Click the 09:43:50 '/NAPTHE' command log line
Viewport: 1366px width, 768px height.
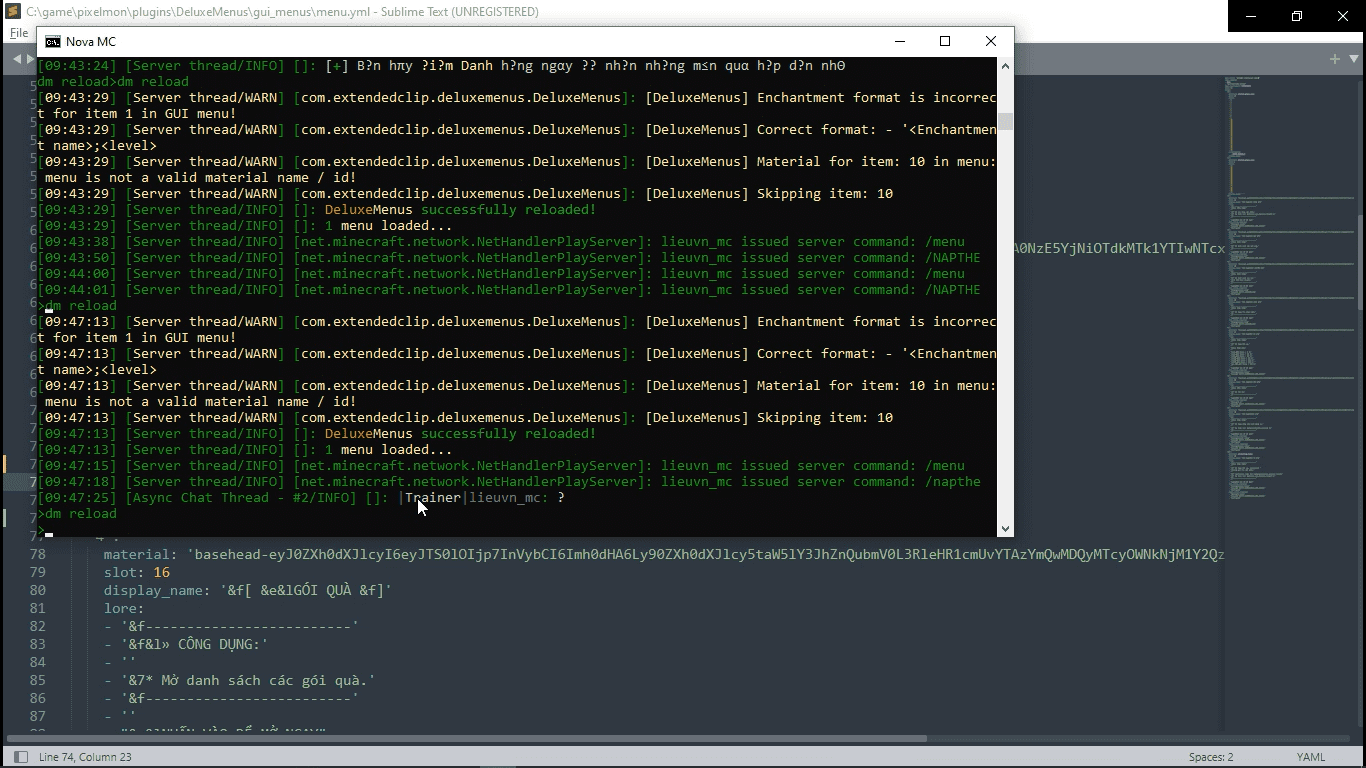[509, 257]
